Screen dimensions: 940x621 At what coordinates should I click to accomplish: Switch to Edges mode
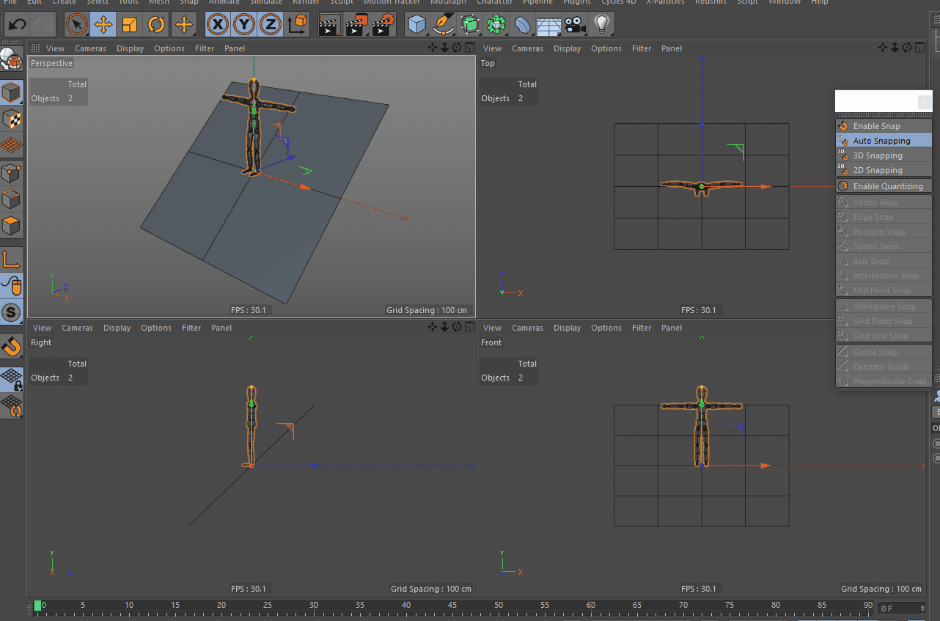coord(11,200)
